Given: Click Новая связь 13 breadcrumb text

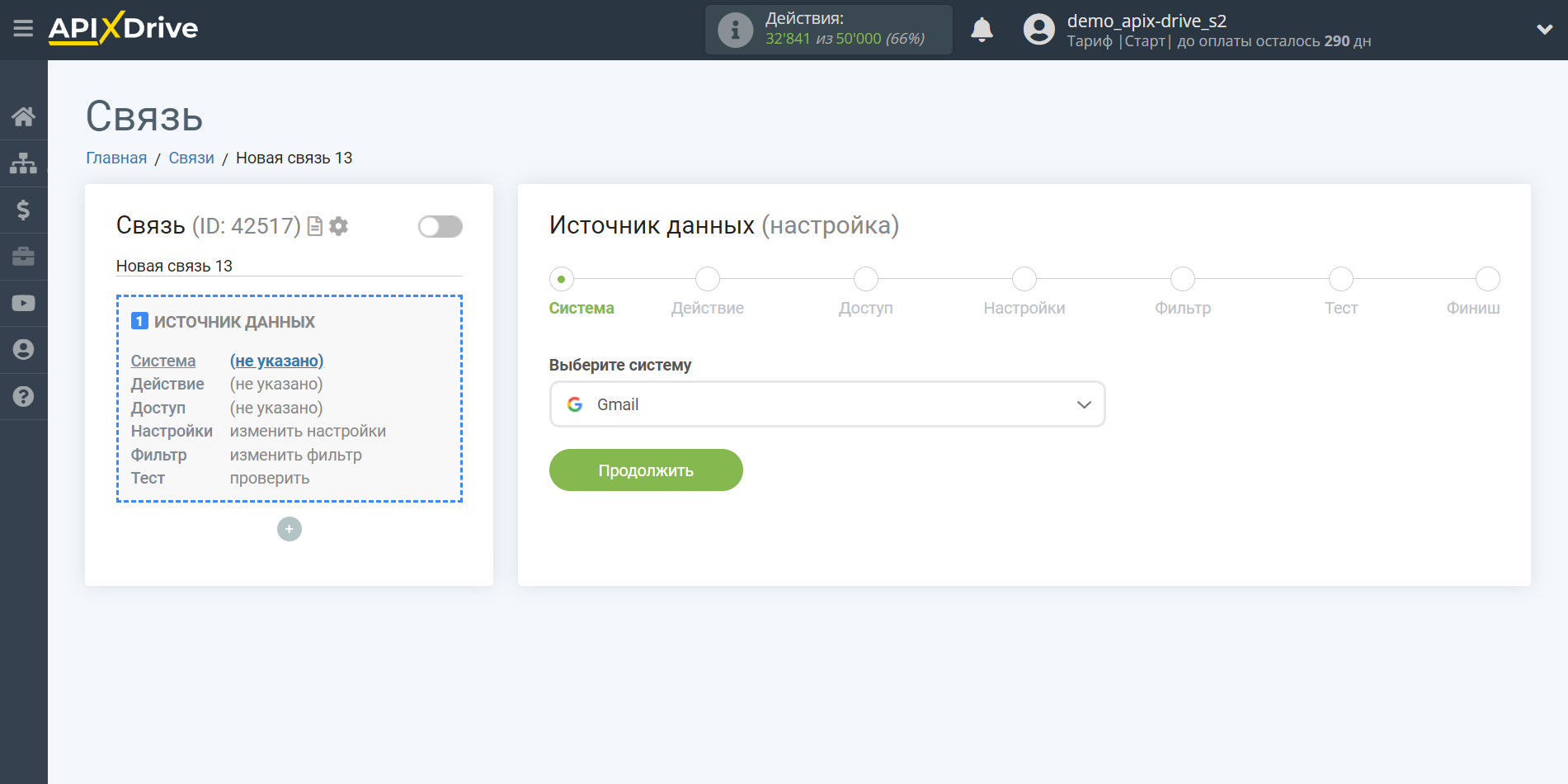Looking at the screenshot, I should 294,158.
